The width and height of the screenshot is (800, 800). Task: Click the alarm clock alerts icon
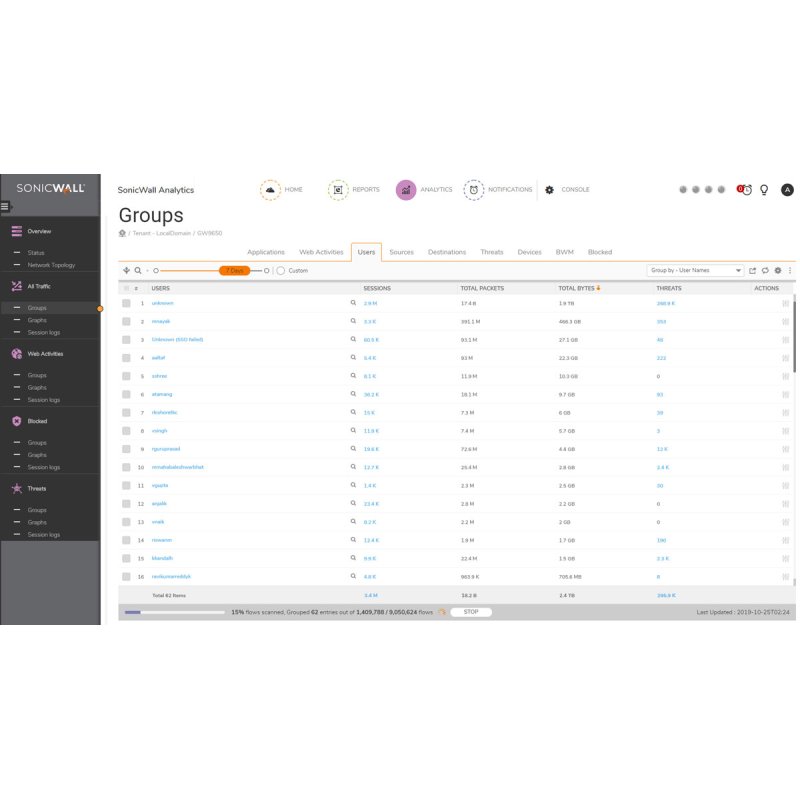(x=746, y=189)
